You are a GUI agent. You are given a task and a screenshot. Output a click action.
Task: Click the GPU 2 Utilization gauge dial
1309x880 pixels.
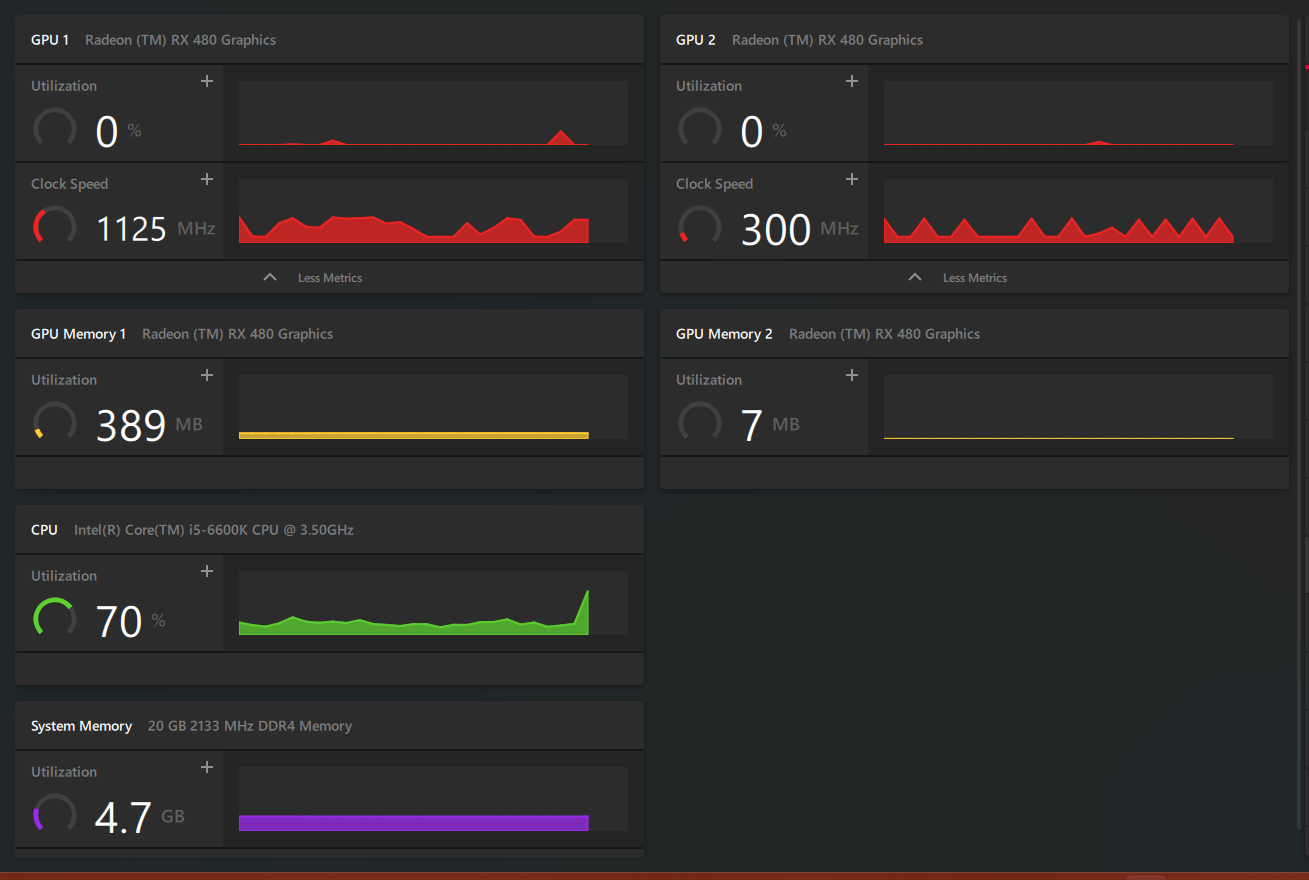pos(700,128)
